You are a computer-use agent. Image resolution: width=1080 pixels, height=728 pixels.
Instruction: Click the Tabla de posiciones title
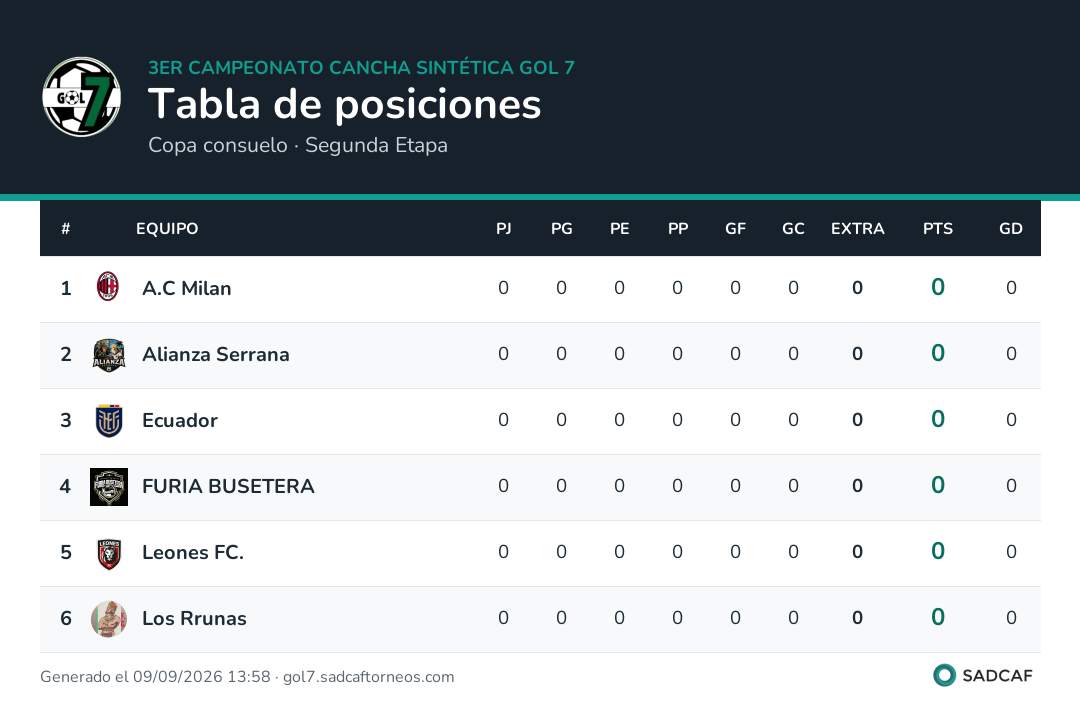(x=344, y=104)
